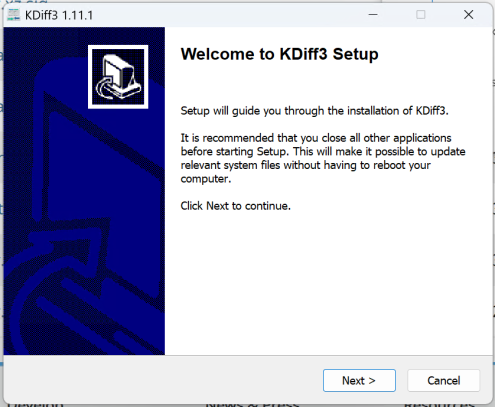
Task: Click the KDiff3 app icon in title bar
Action: click(14, 15)
